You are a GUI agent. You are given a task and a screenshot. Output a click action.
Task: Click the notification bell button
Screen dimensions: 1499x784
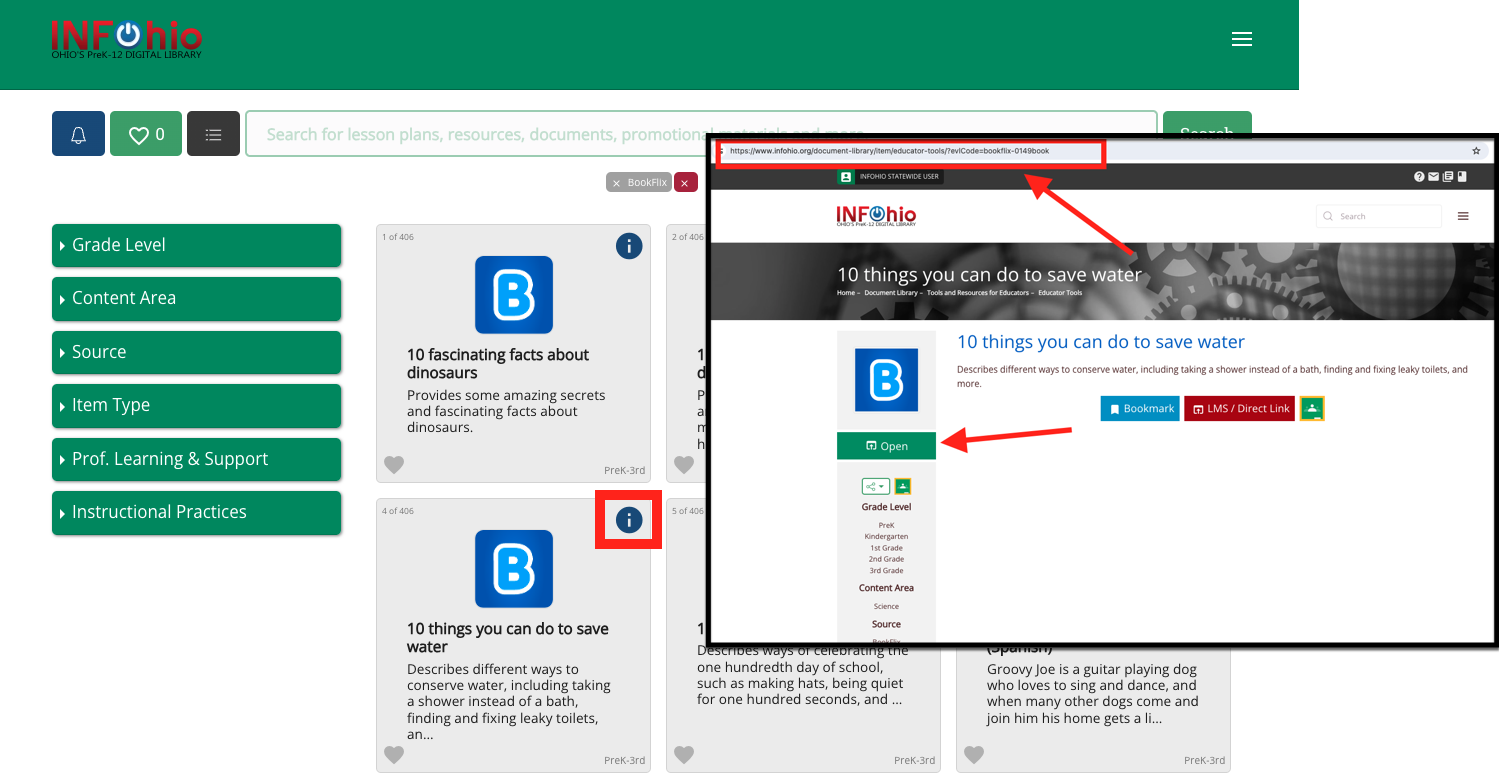click(x=78, y=134)
